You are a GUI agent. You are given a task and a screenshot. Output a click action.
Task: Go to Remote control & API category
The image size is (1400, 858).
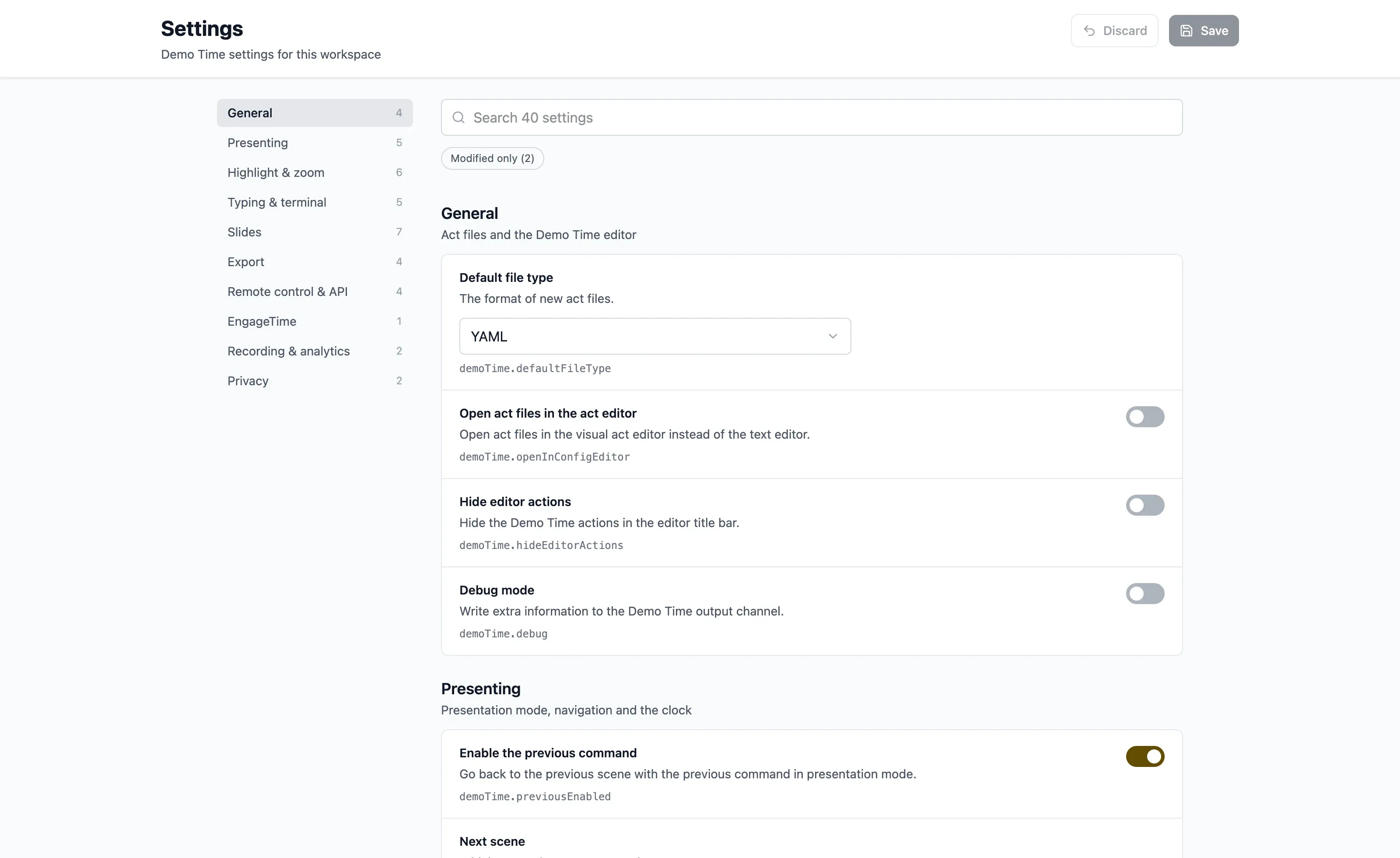click(314, 292)
